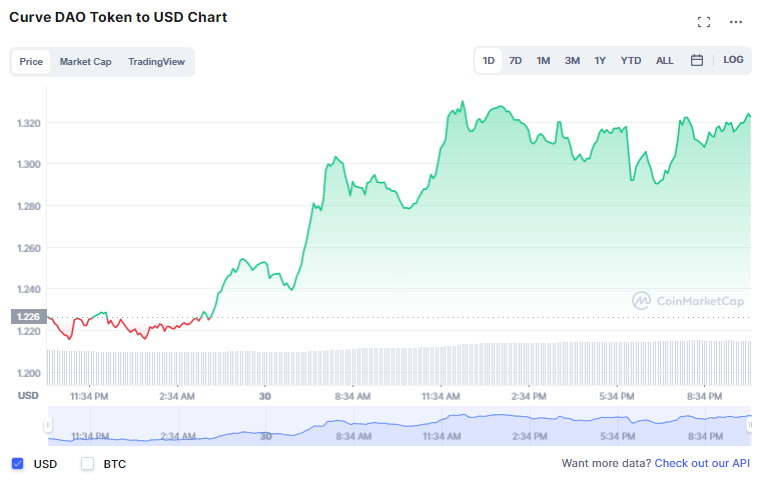The height and width of the screenshot is (484, 769).
Task: Switch to the TradingView tab
Action: (x=156, y=62)
